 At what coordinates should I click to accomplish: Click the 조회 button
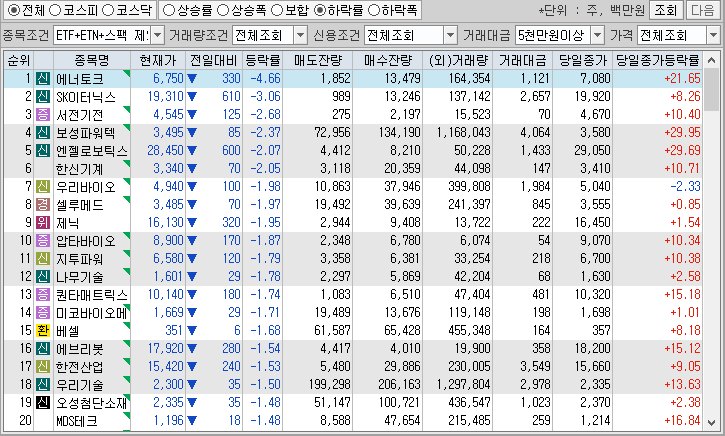coord(666,10)
